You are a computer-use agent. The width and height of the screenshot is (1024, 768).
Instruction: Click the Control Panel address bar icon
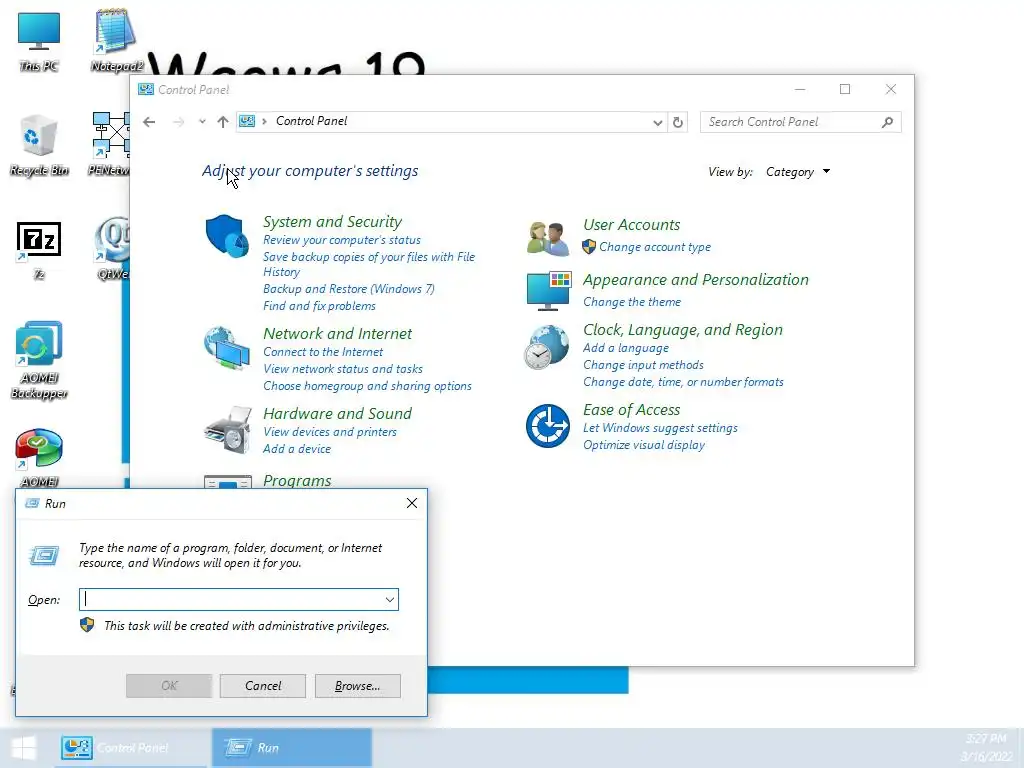[247, 121]
